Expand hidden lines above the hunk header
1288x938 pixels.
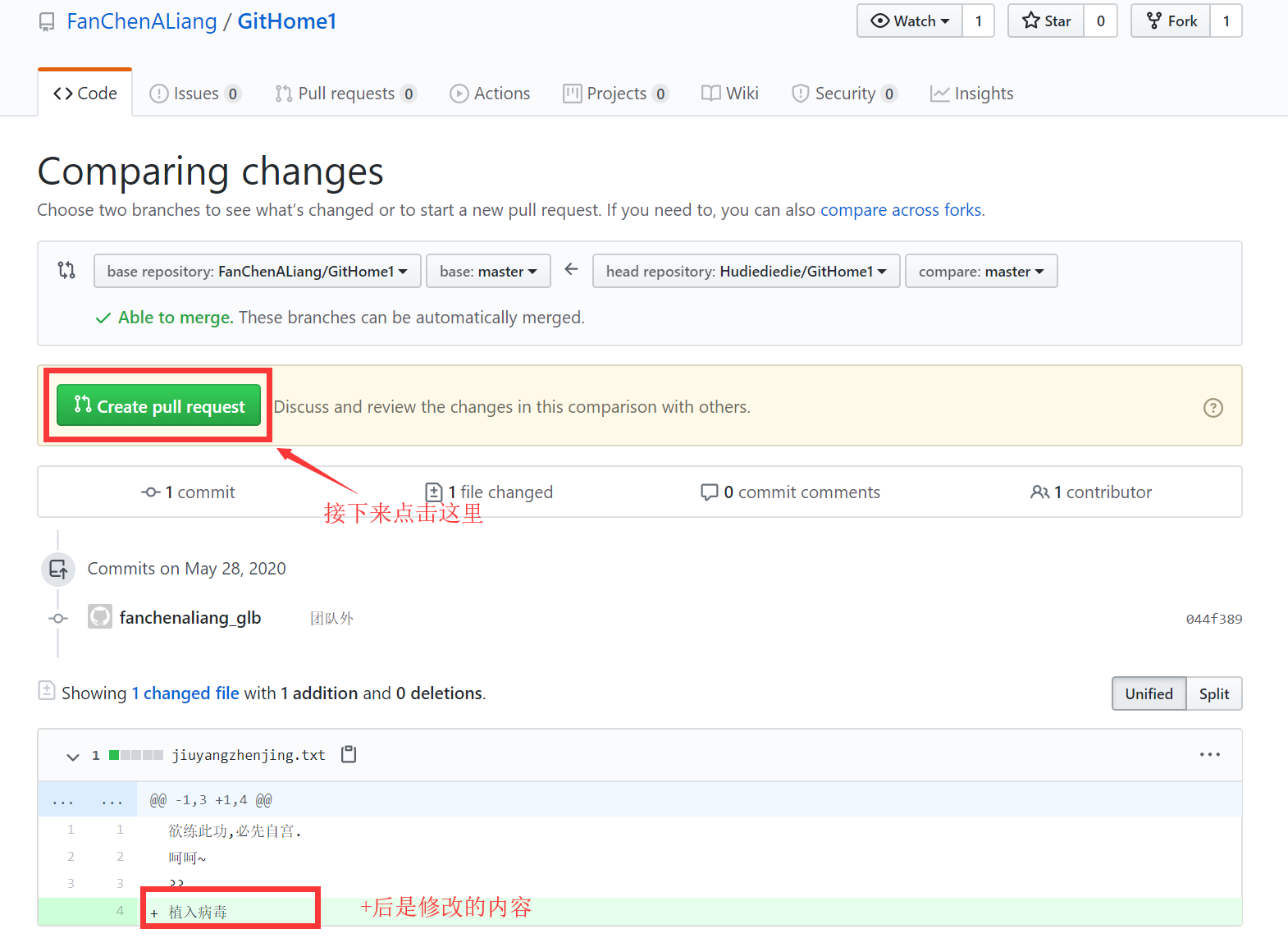pyautogui.click(x=87, y=800)
